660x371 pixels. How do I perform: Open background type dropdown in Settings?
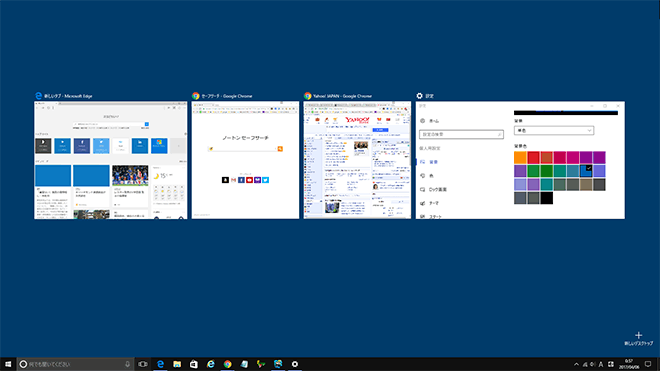554,131
